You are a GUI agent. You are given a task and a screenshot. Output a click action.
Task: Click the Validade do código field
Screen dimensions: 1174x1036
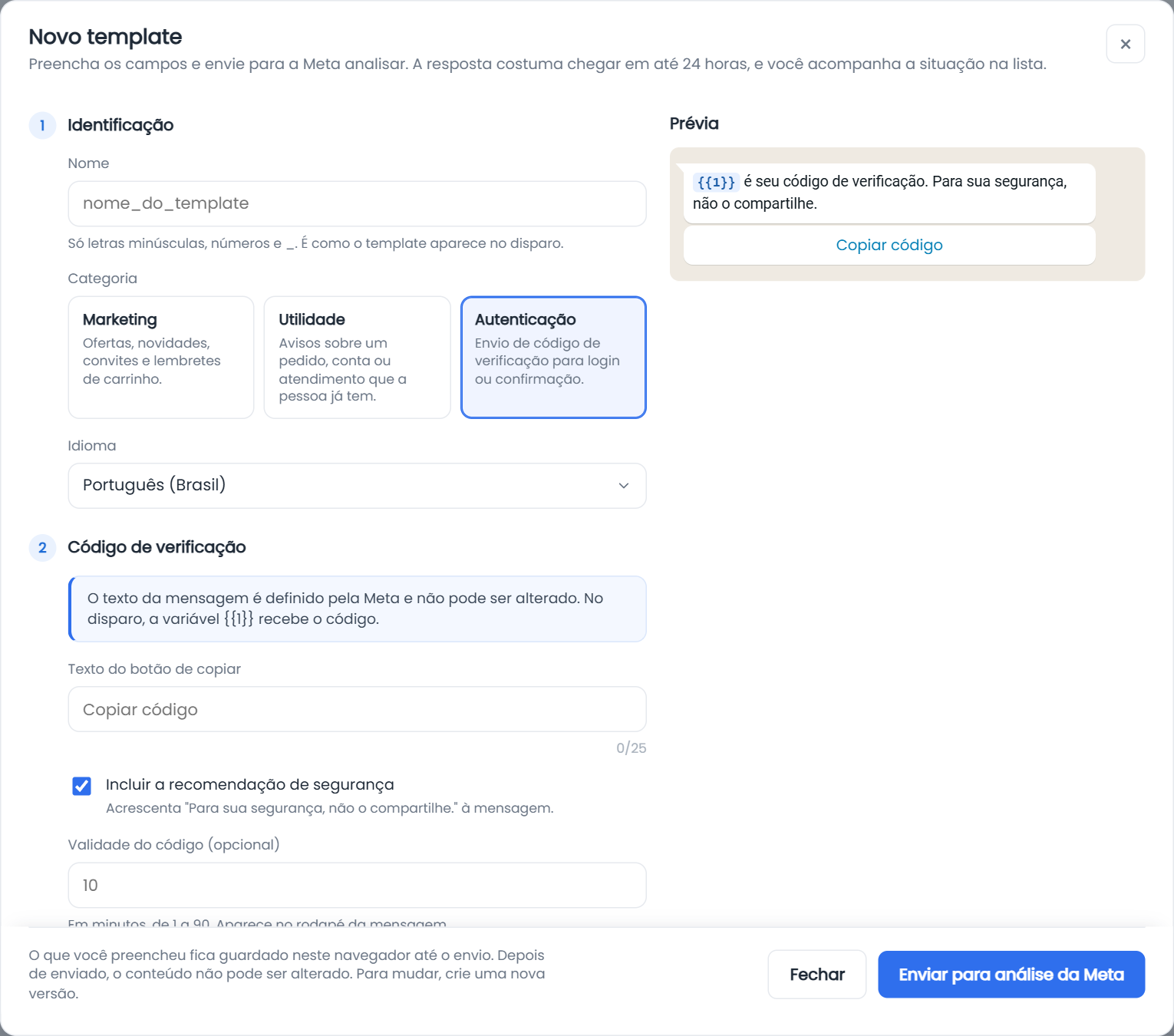pyautogui.click(x=357, y=885)
